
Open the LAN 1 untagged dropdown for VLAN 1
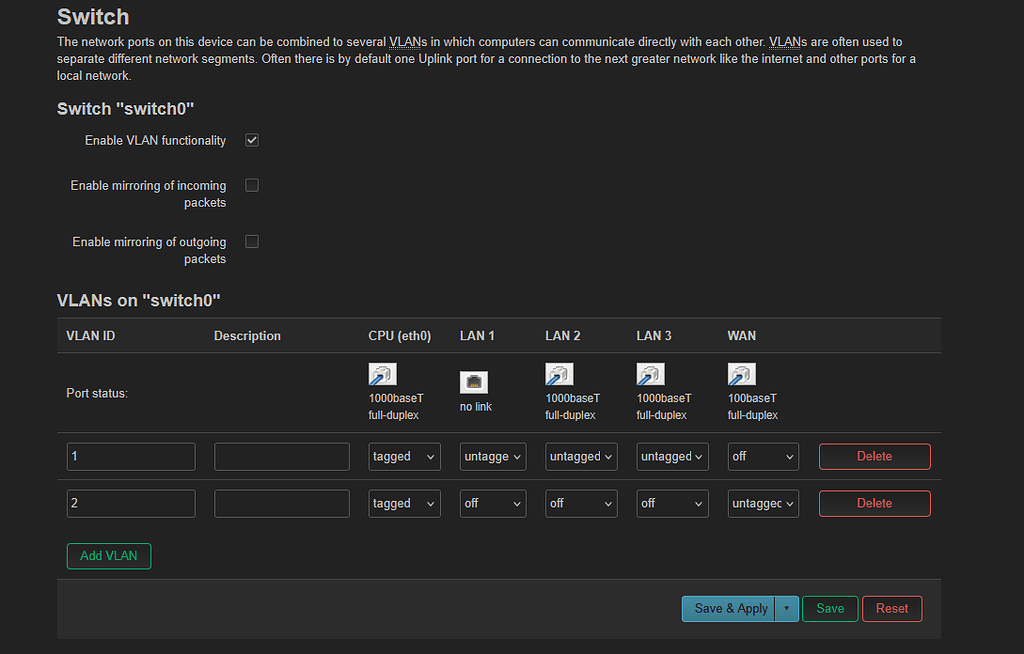[x=492, y=456]
